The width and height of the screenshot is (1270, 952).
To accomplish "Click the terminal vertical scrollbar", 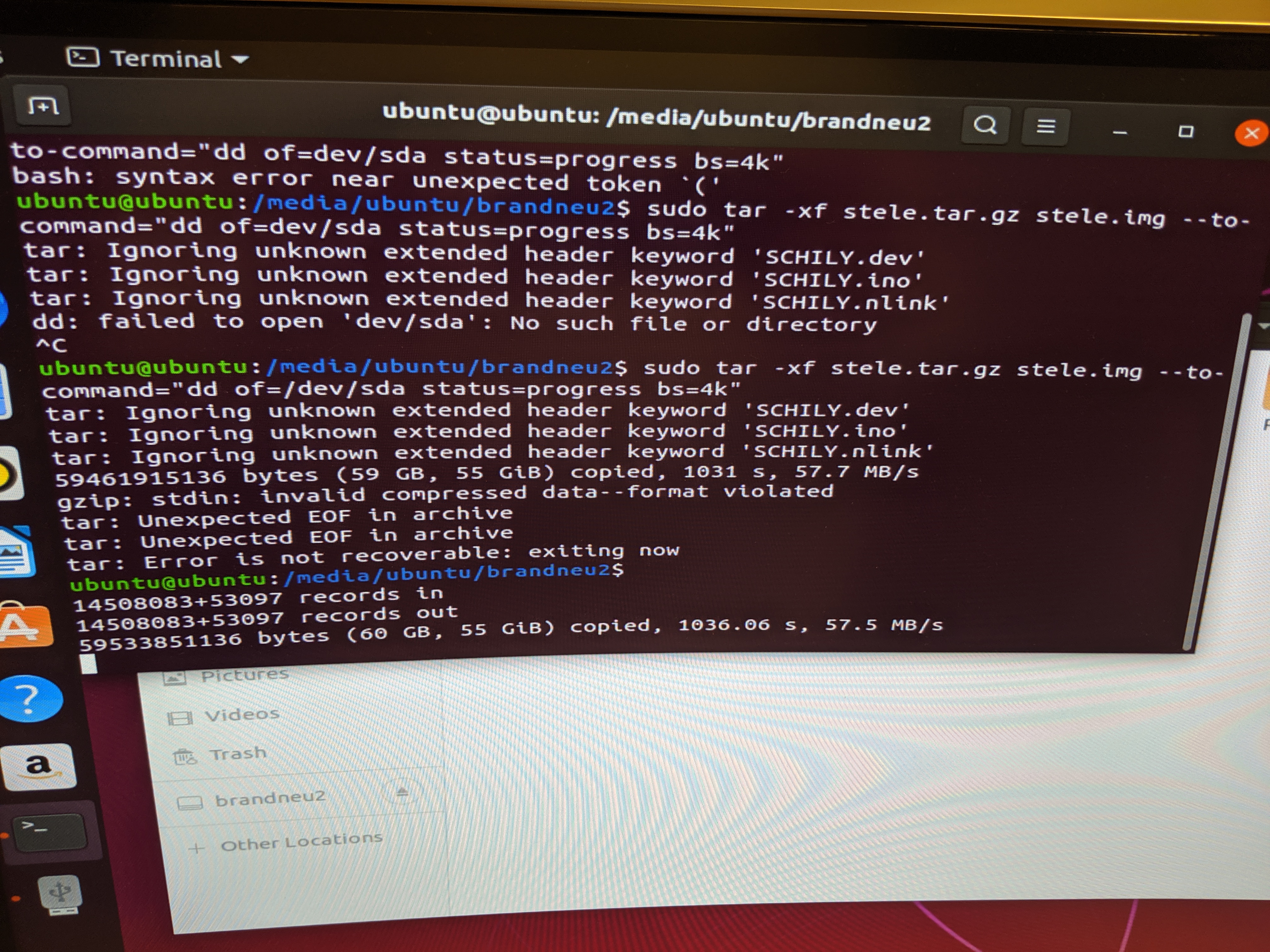I will click(x=1216, y=482).
